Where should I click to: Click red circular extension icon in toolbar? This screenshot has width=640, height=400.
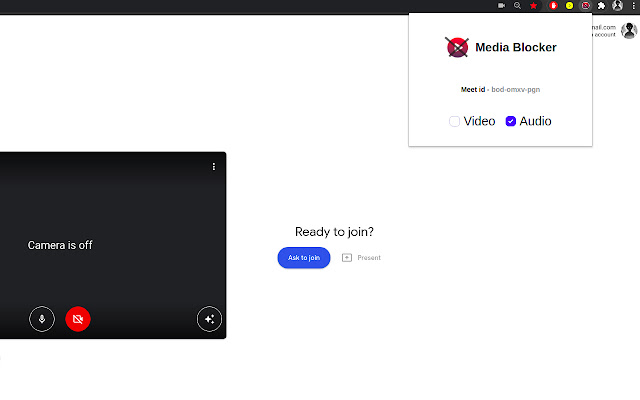pos(553,6)
